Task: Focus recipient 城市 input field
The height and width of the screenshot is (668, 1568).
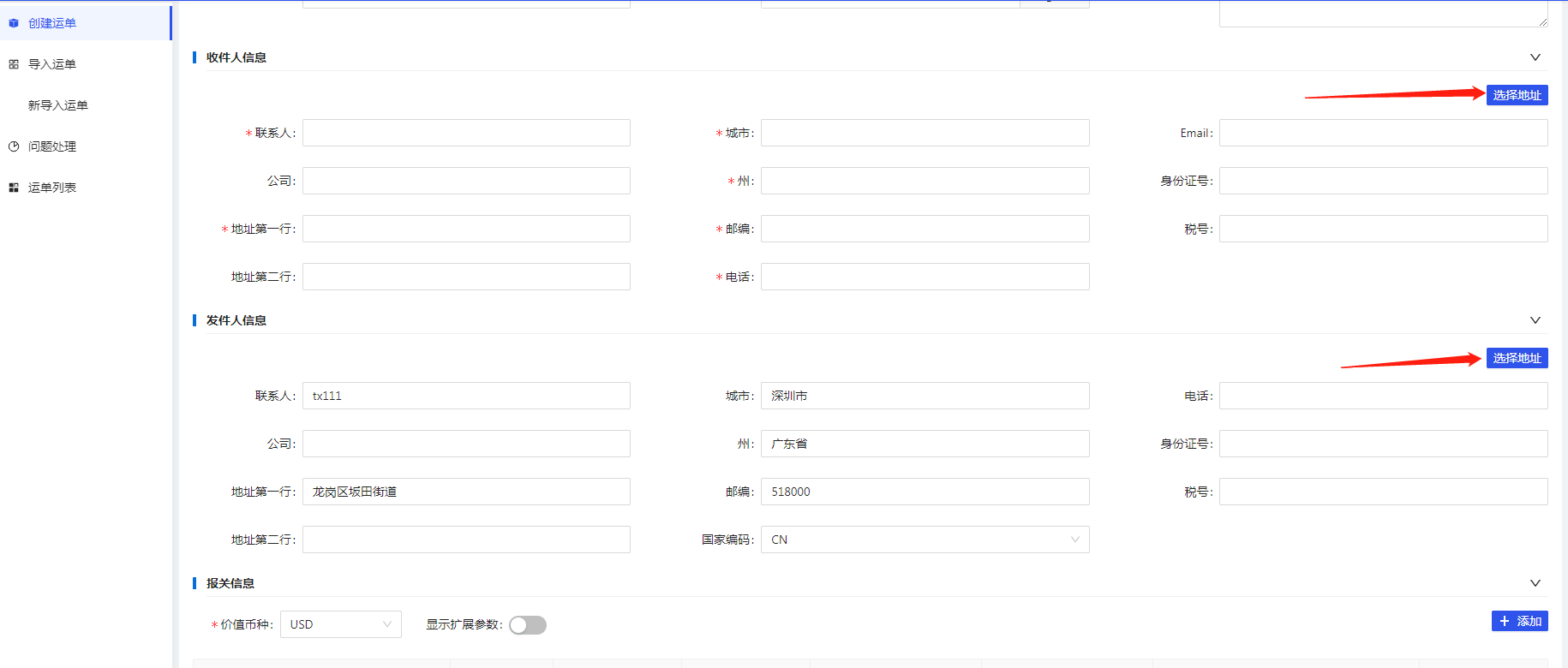Action: (925, 133)
